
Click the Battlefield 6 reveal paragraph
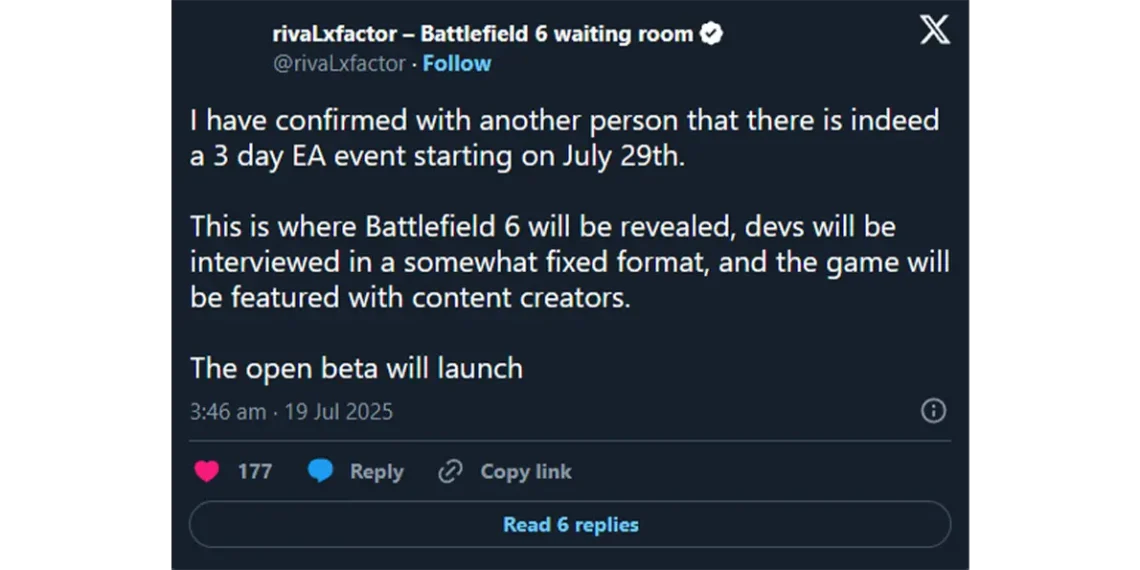570,262
